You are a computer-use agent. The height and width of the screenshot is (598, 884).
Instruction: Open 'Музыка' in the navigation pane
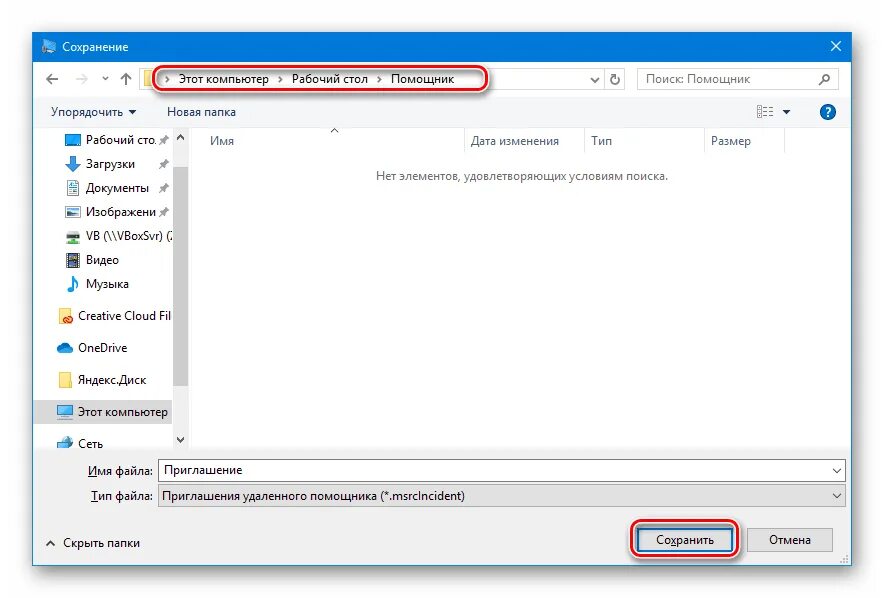(97, 284)
